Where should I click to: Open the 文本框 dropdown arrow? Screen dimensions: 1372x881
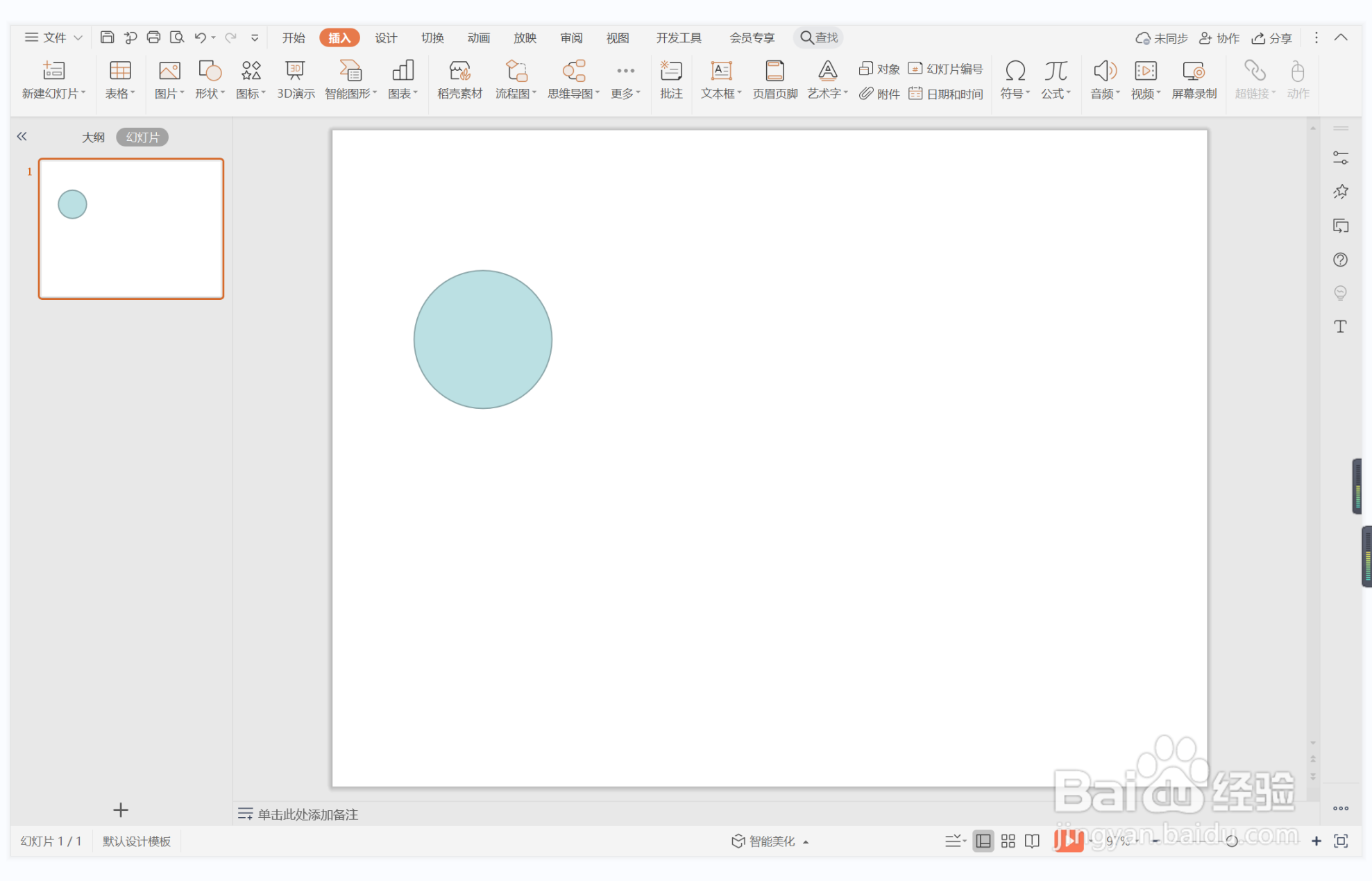point(739,93)
